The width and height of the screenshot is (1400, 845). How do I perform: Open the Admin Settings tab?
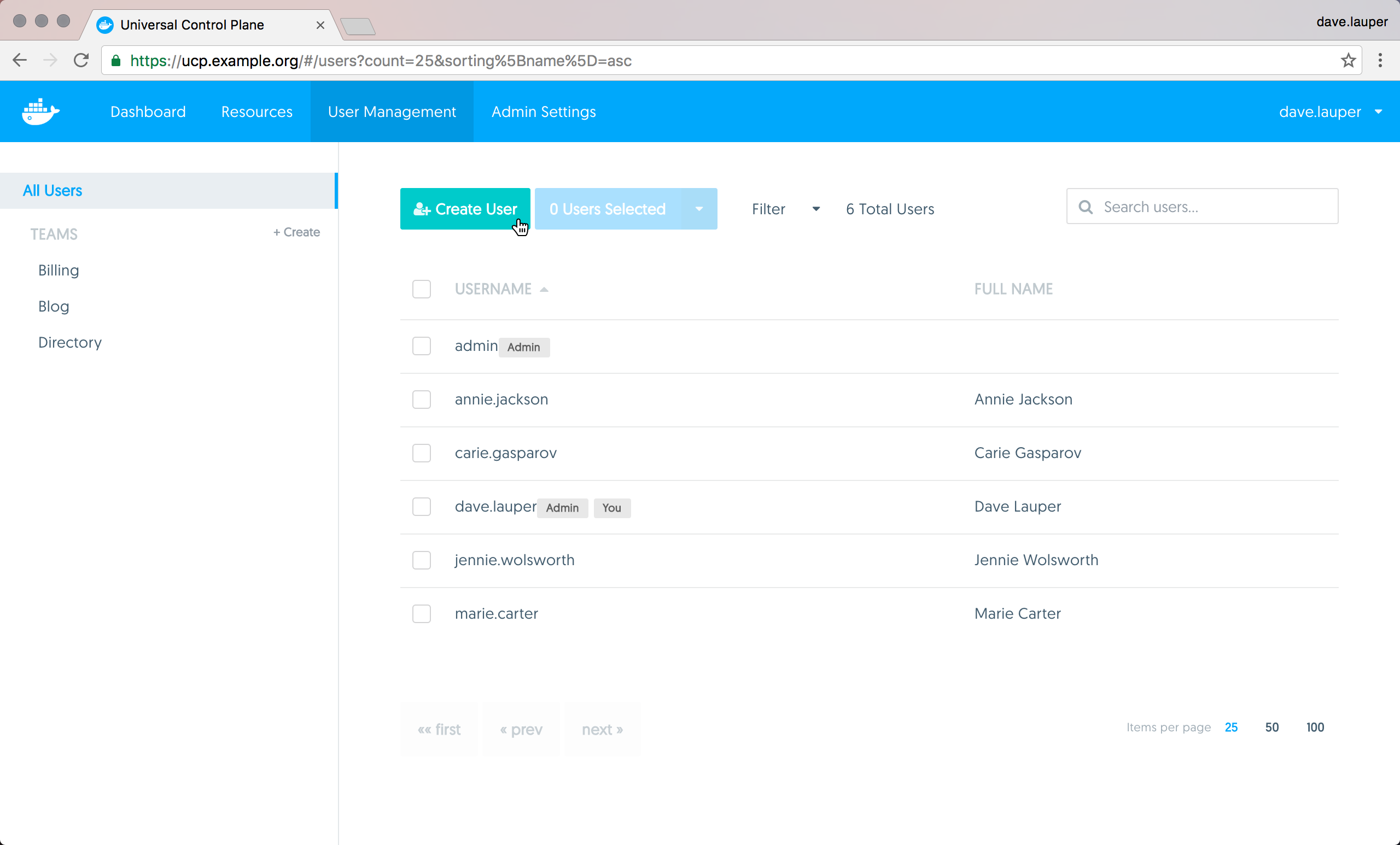(x=543, y=112)
